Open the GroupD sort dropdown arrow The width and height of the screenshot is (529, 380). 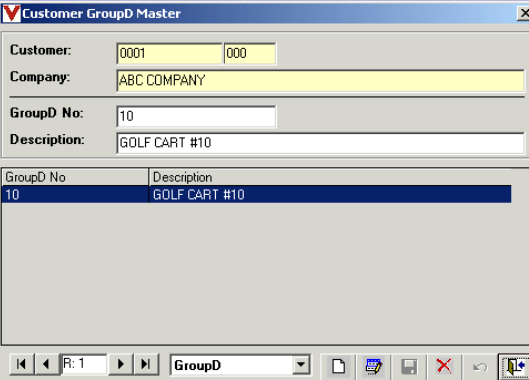click(301, 364)
